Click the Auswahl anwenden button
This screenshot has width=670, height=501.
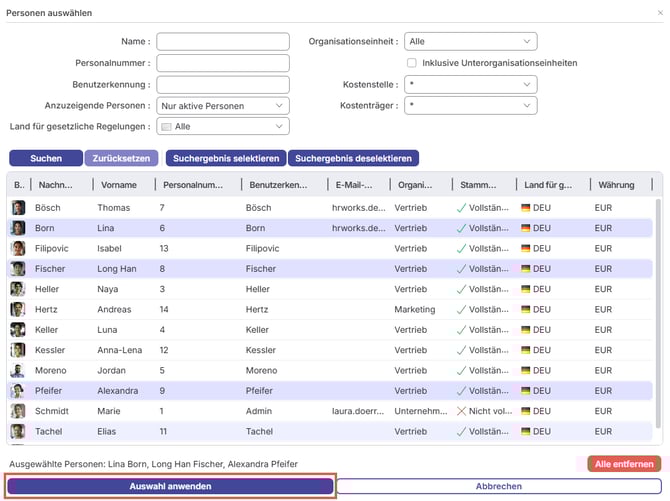pyautogui.click(x=170, y=486)
